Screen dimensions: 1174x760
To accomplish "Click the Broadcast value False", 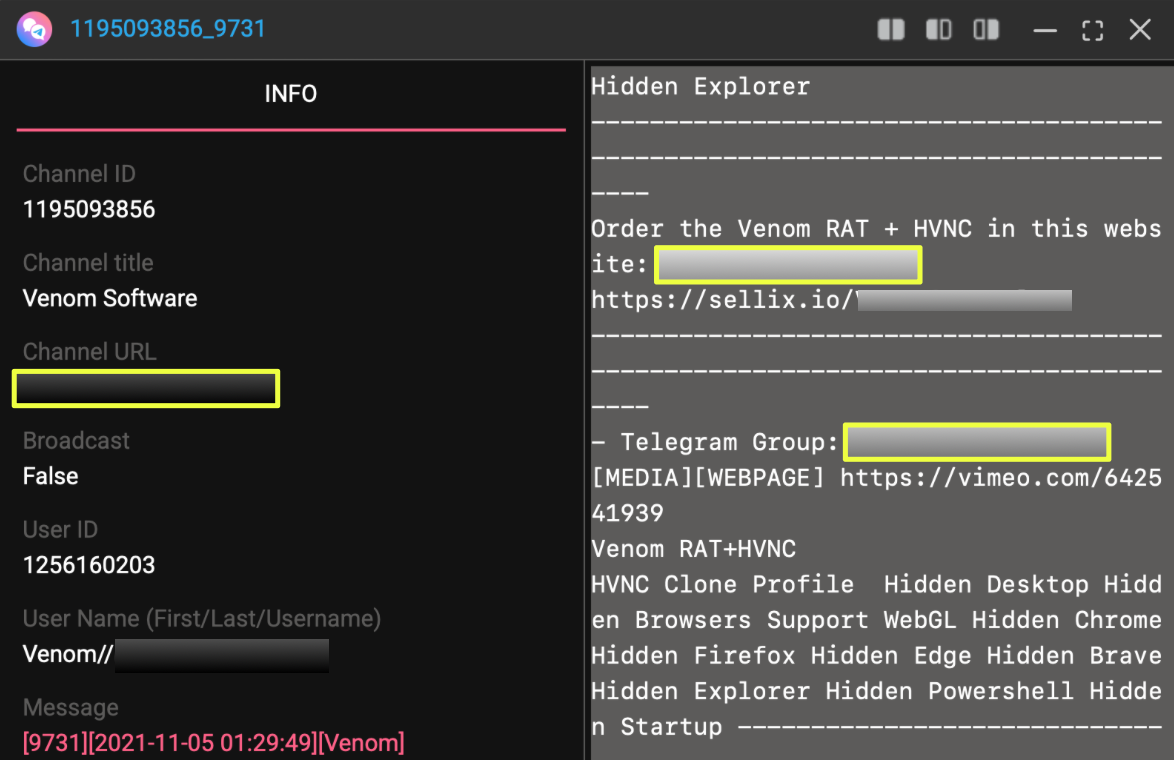I will (50, 476).
